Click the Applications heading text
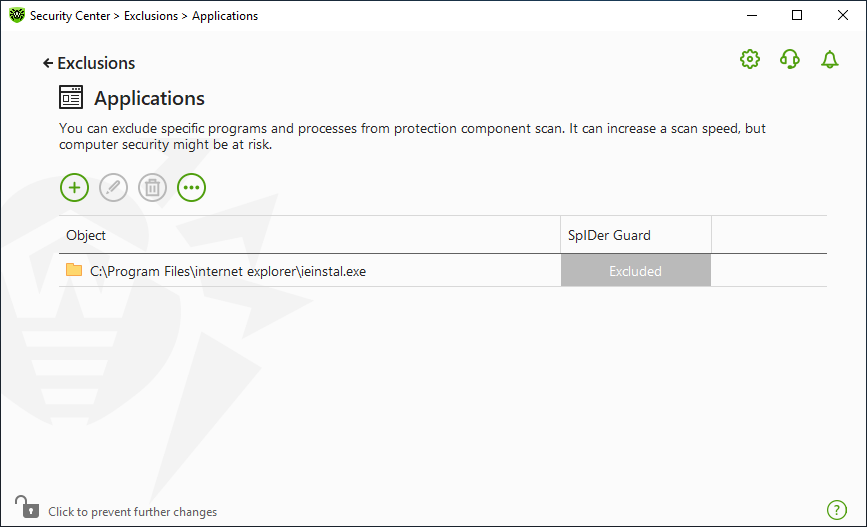 [x=149, y=98]
